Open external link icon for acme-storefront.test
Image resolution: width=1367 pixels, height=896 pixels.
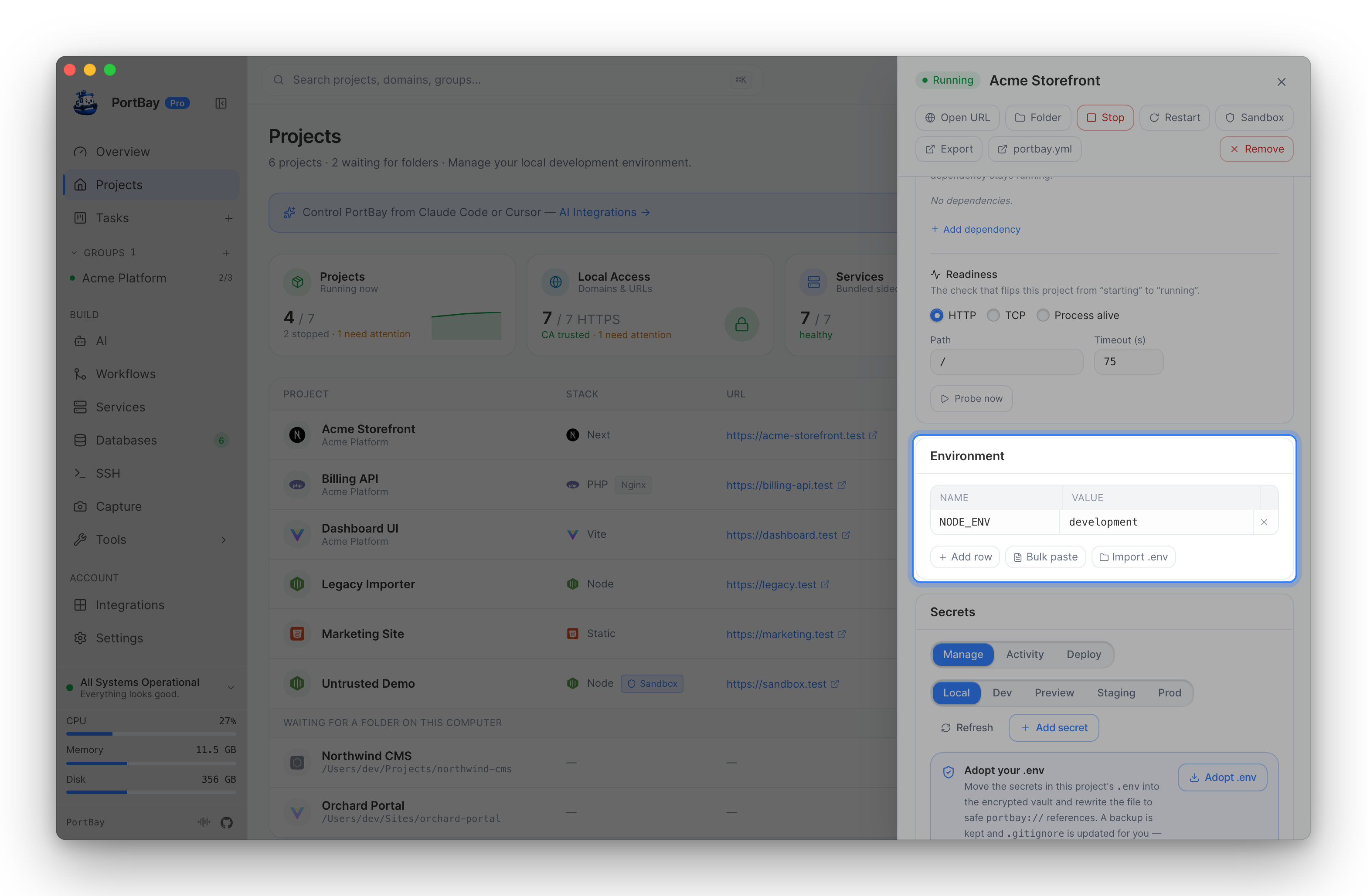(x=873, y=435)
